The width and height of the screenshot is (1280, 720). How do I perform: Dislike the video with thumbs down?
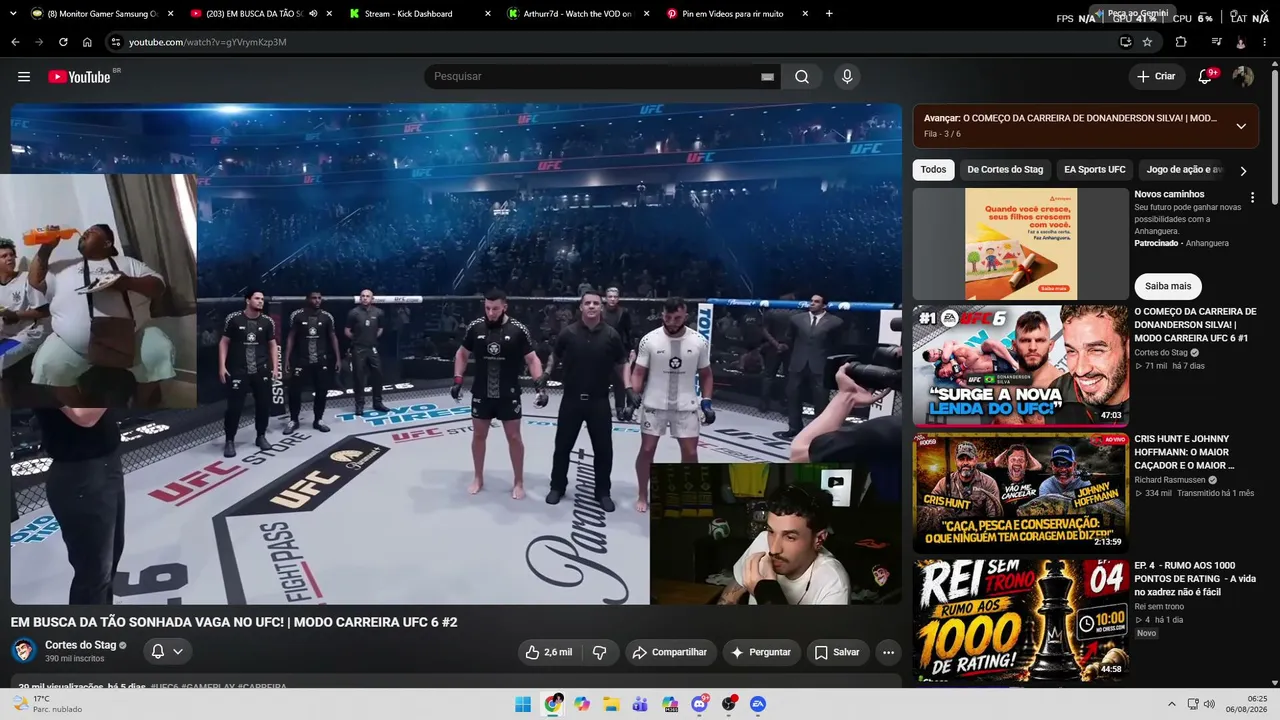600,652
